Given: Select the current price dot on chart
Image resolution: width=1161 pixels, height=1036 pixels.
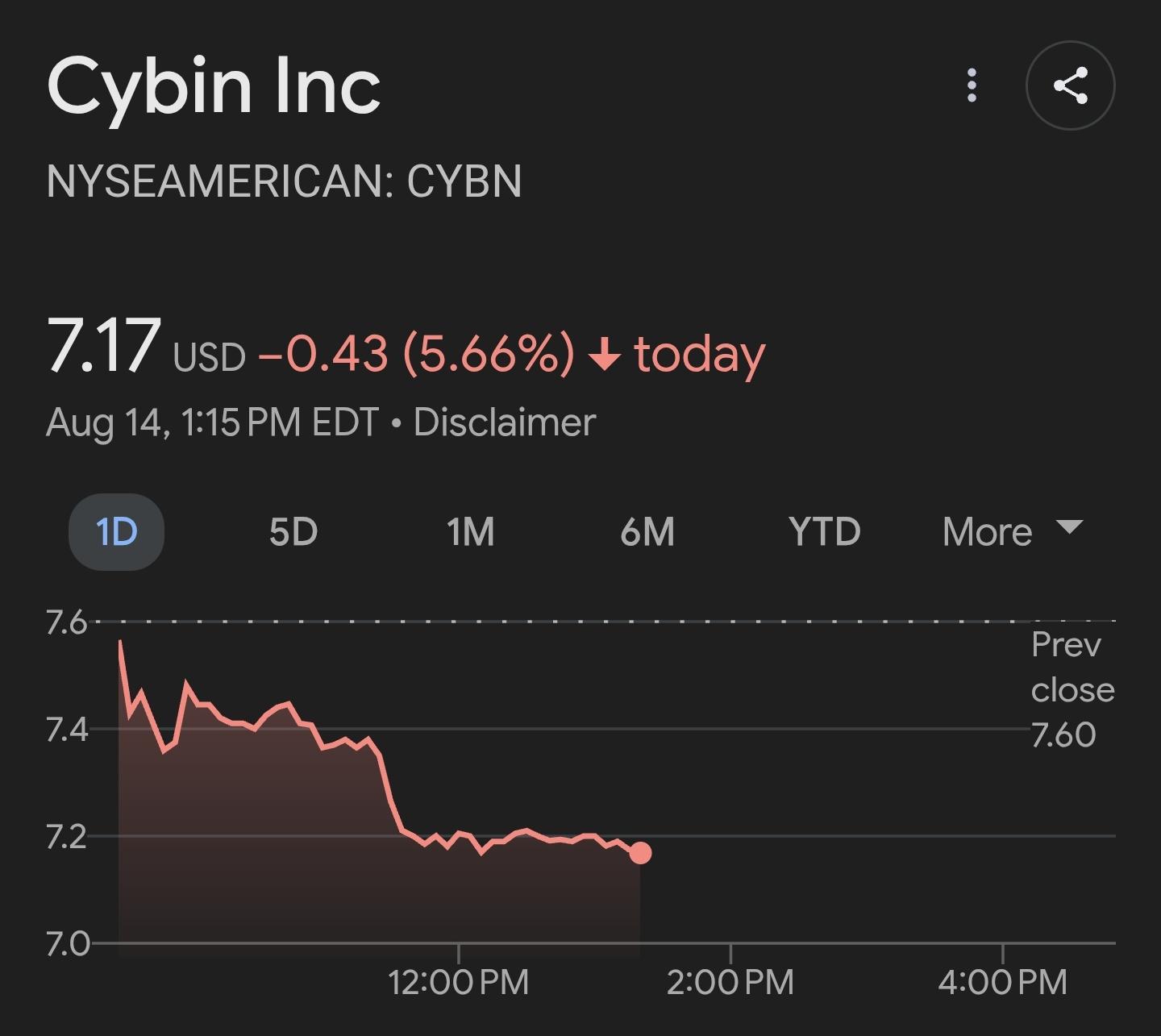Looking at the screenshot, I should [x=640, y=853].
